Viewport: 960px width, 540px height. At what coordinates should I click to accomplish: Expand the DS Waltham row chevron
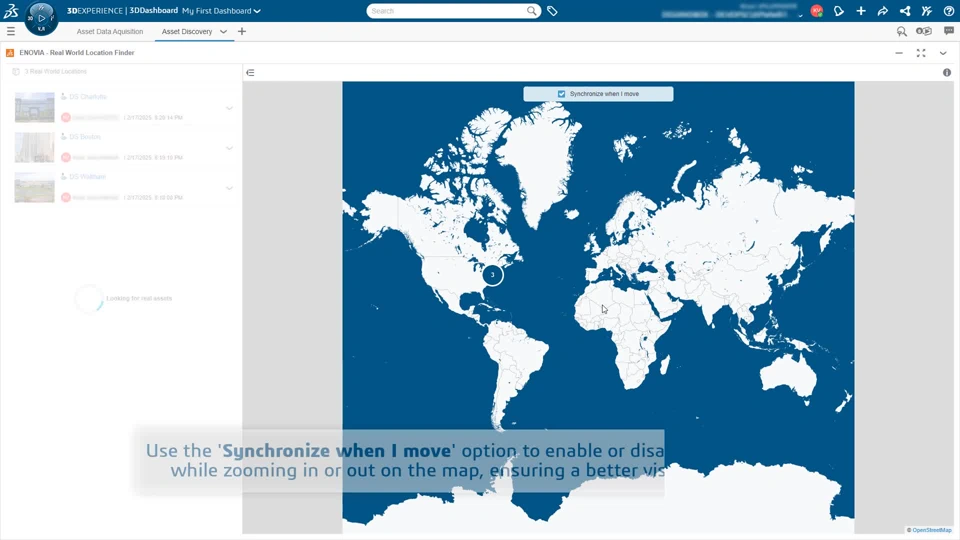pyautogui.click(x=229, y=188)
